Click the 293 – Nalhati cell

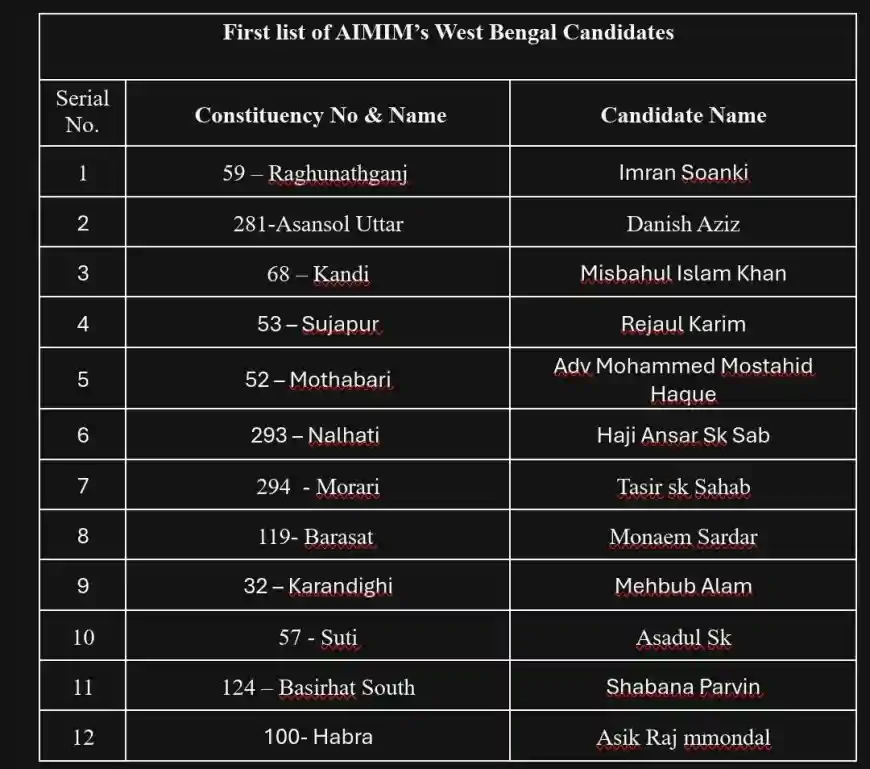(x=315, y=436)
